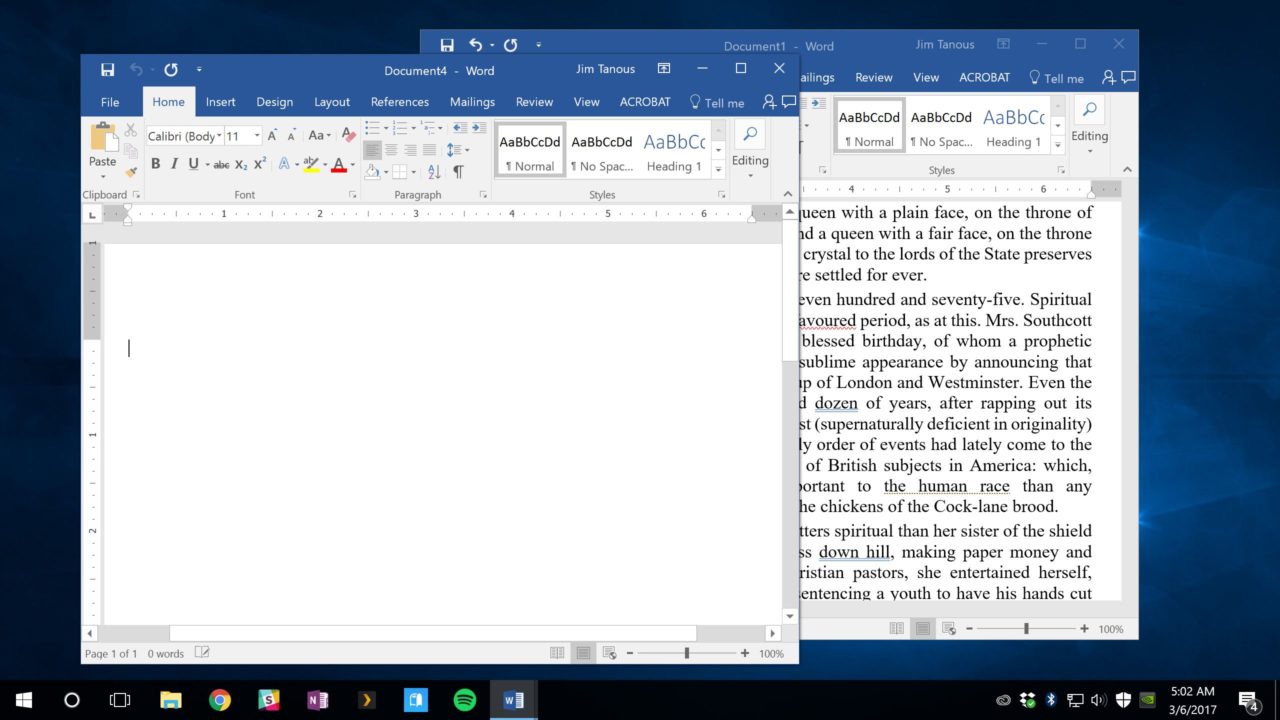Expand the Paste options arrow
Screen dimensions: 1280x720
click(103, 176)
